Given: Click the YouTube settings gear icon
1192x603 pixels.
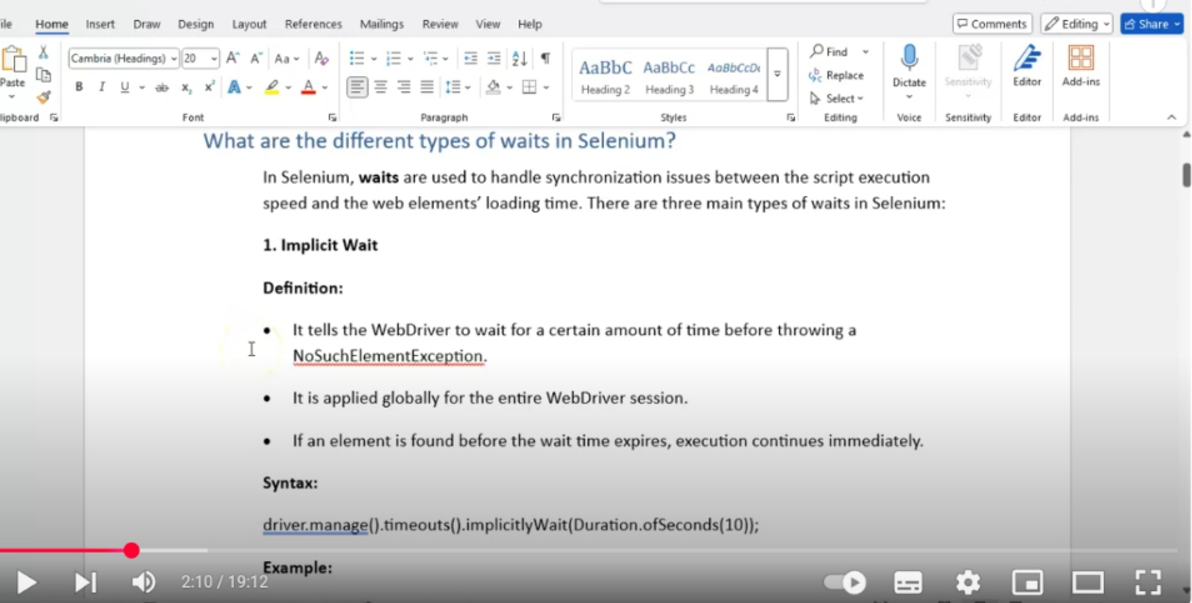Looking at the screenshot, I should (x=968, y=582).
